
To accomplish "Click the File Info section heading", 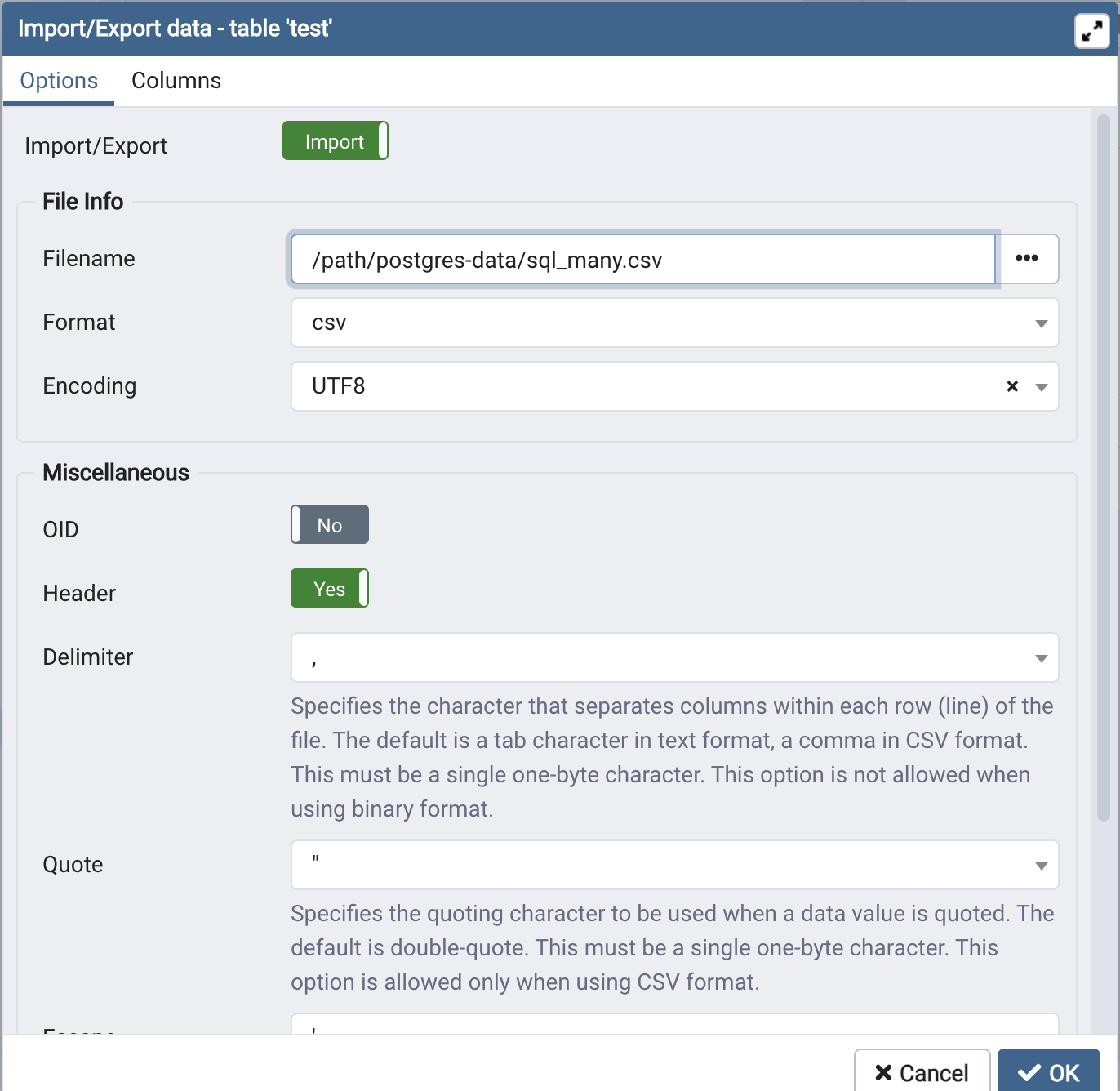I will click(82, 202).
